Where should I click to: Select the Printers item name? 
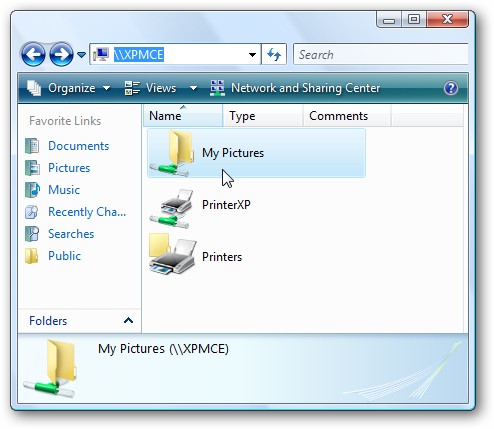coord(222,257)
